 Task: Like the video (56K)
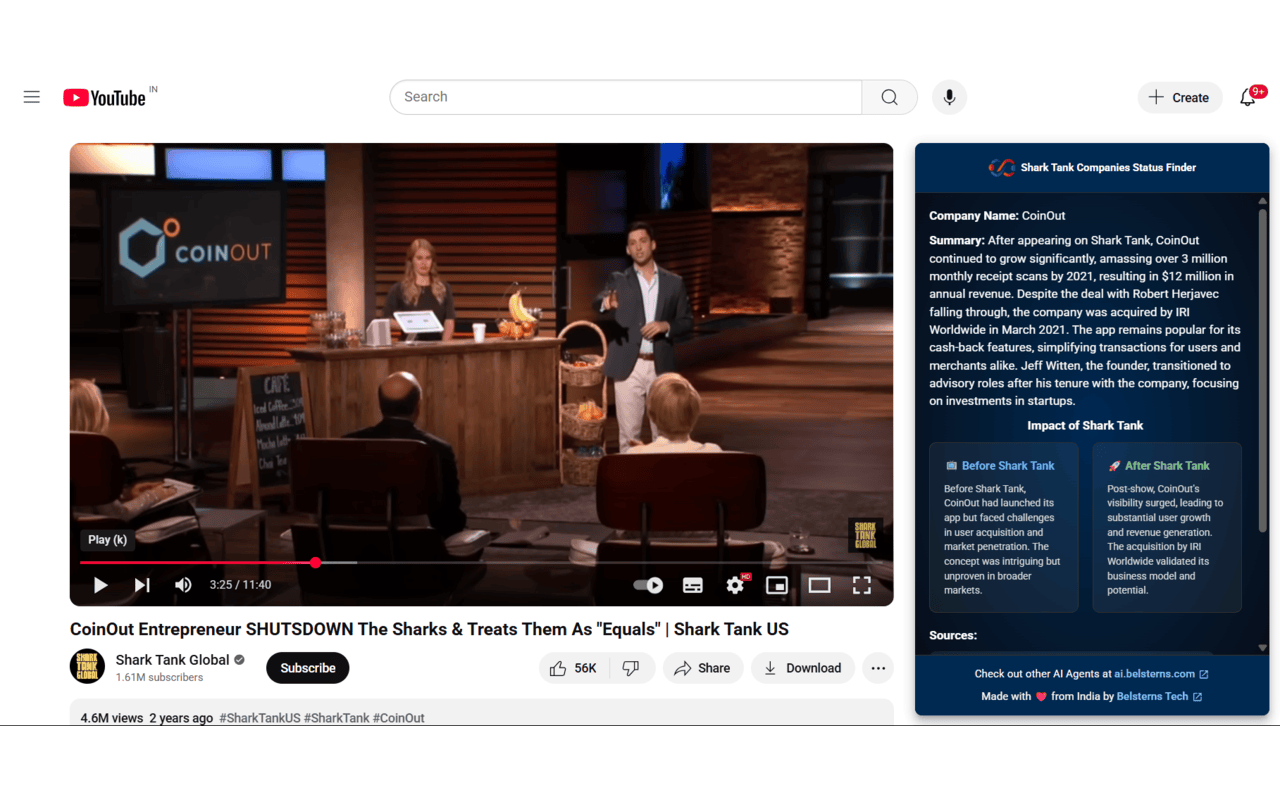coord(574,668)
